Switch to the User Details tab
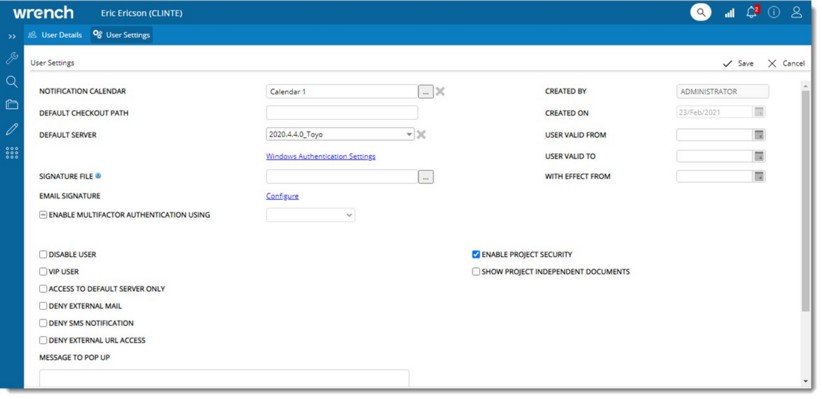The image size is (822, 399). (56, 35)
